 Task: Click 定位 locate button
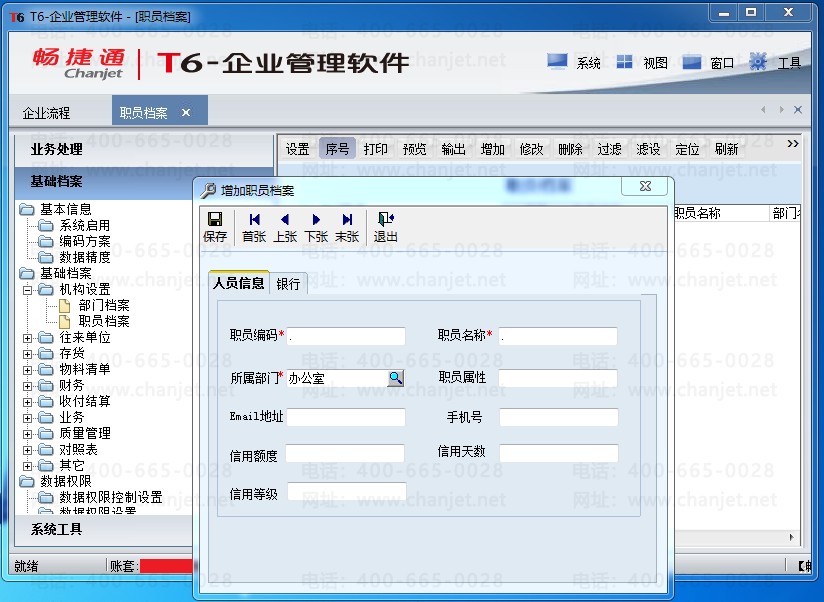[x=687, y=149]
